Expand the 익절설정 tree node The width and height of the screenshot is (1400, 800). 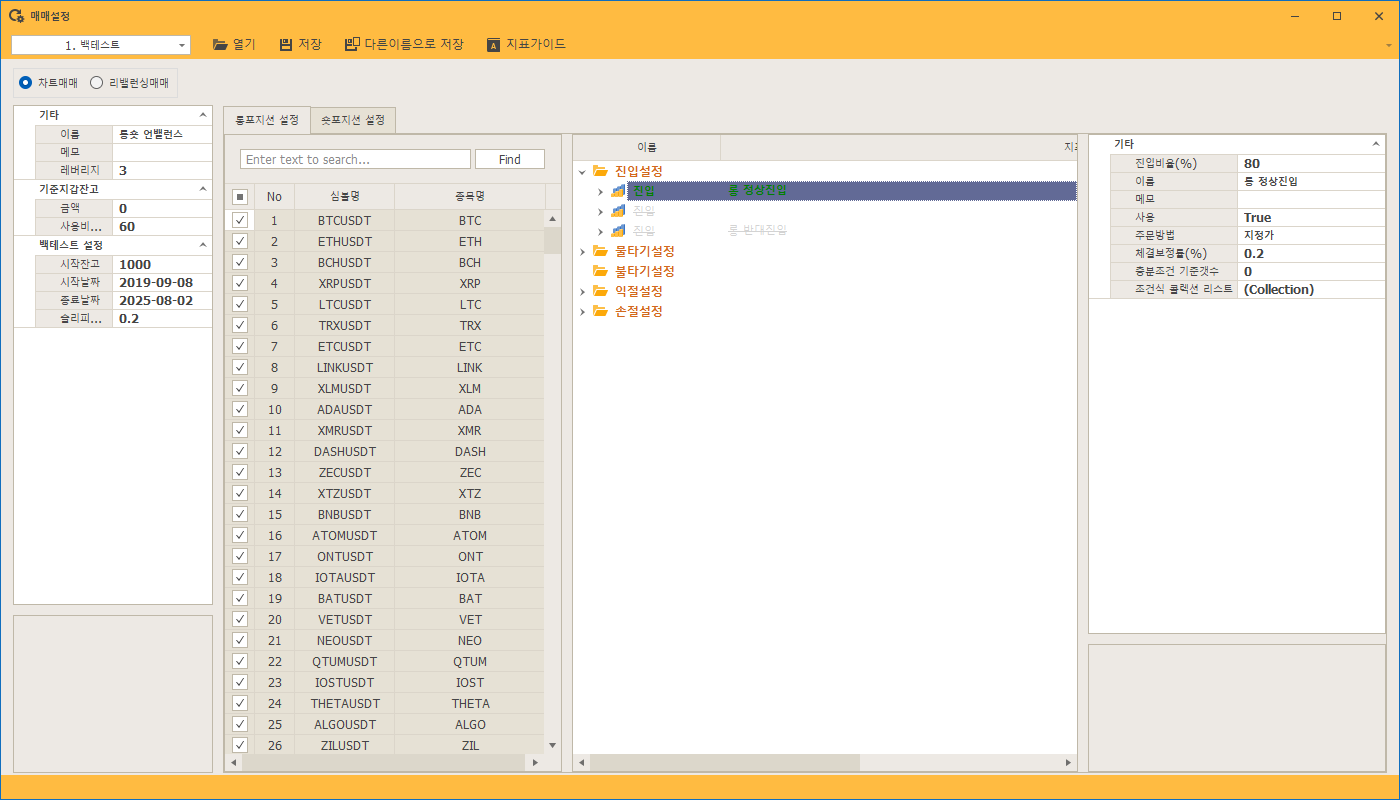click(x=582, y=291)
